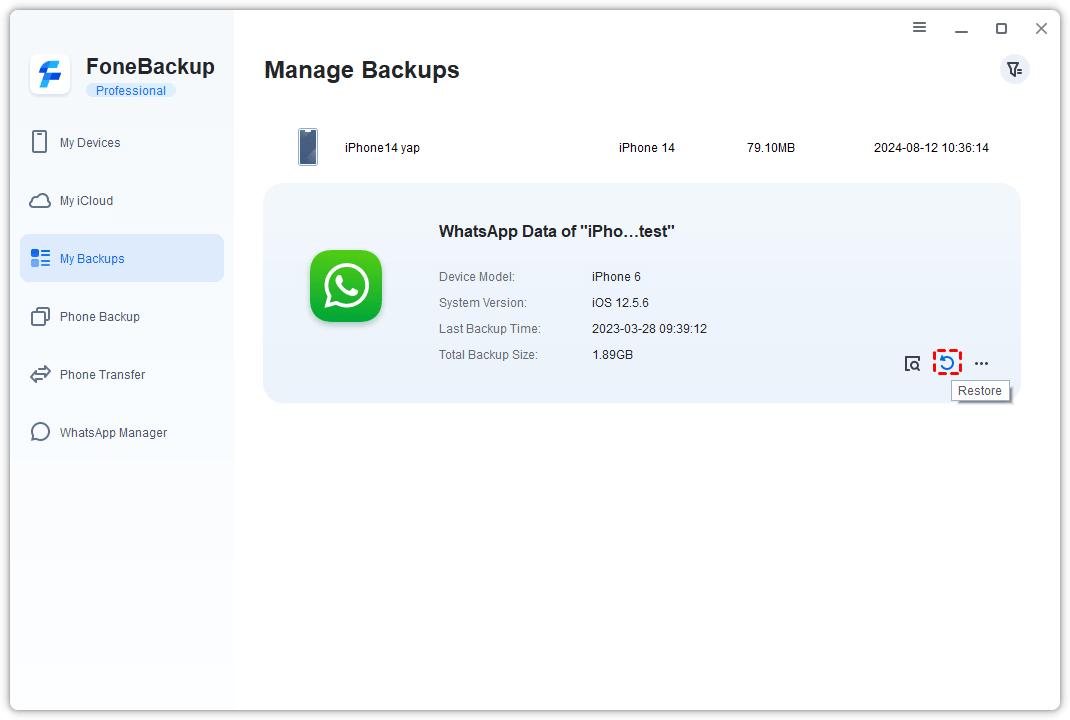
Task: Open the three-dot more options menu
Action: [x=981, y=364]
